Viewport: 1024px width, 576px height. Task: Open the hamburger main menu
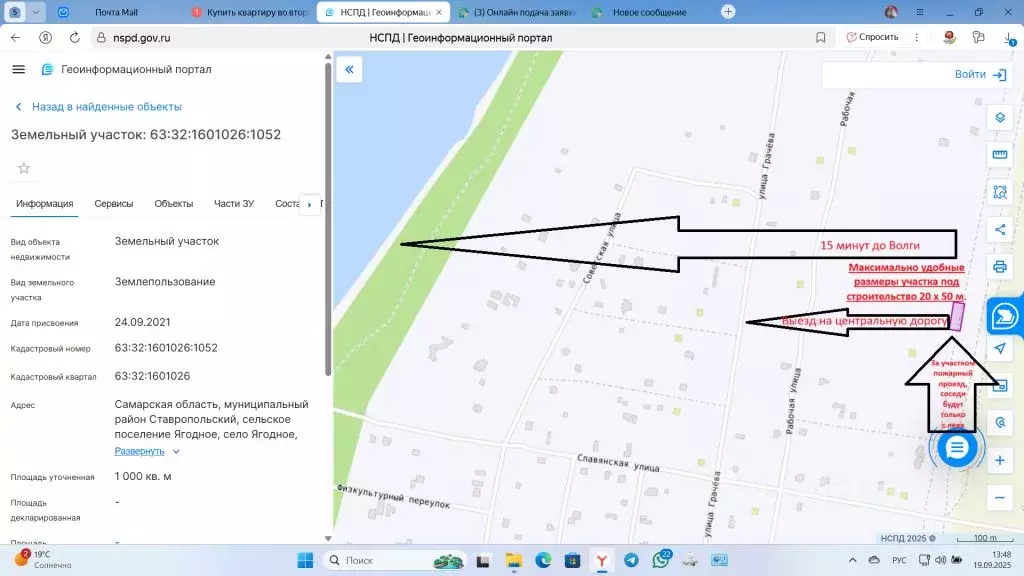pos(18,69)
